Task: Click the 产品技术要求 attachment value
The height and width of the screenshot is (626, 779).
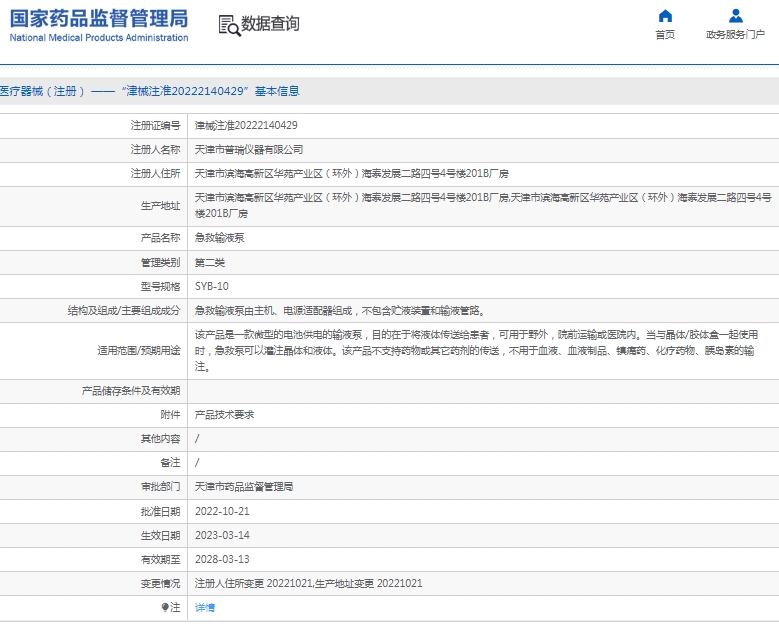Action: pos(225,414)
